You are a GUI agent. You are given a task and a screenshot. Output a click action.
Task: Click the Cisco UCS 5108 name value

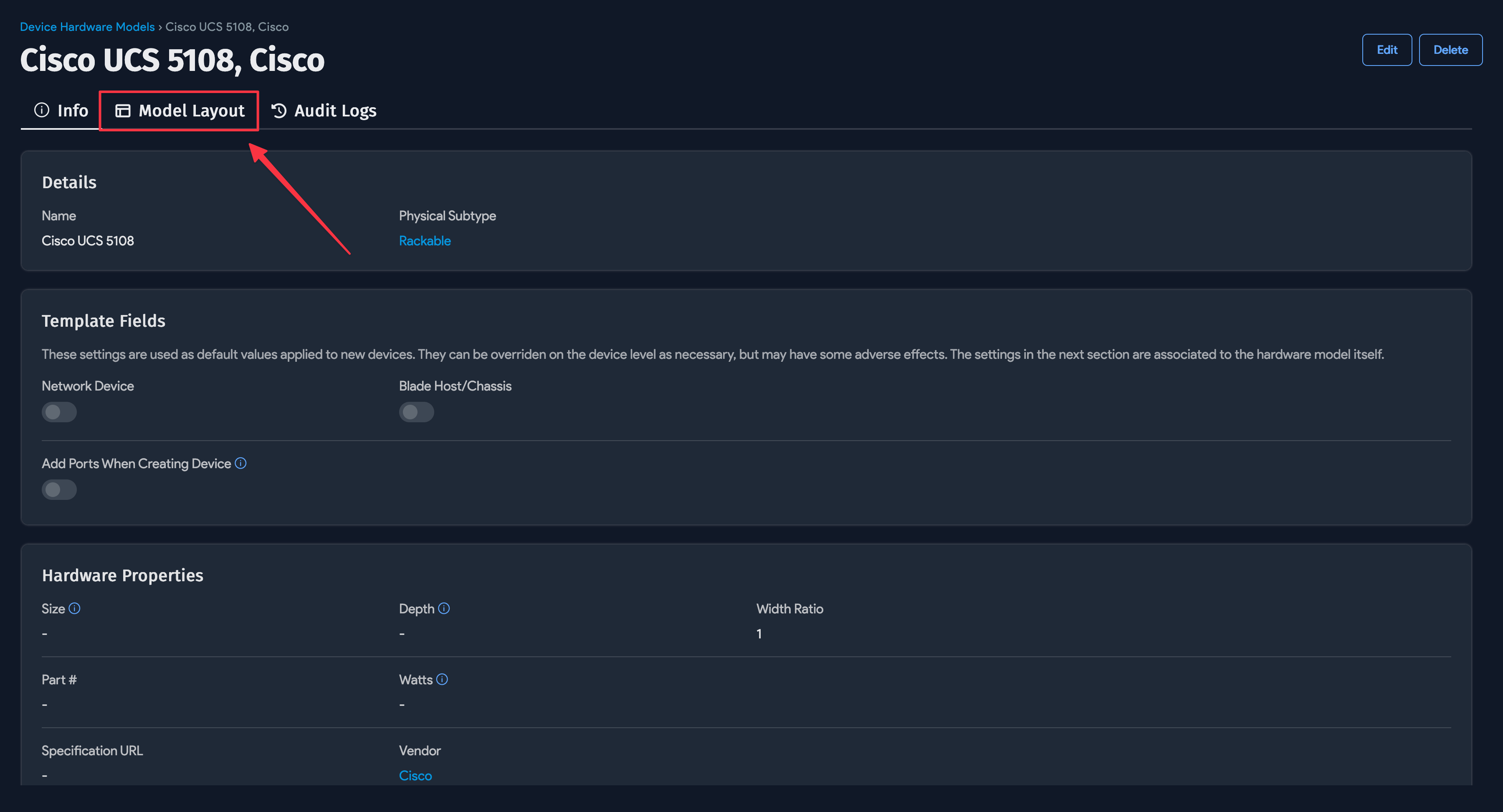point(88,240)
